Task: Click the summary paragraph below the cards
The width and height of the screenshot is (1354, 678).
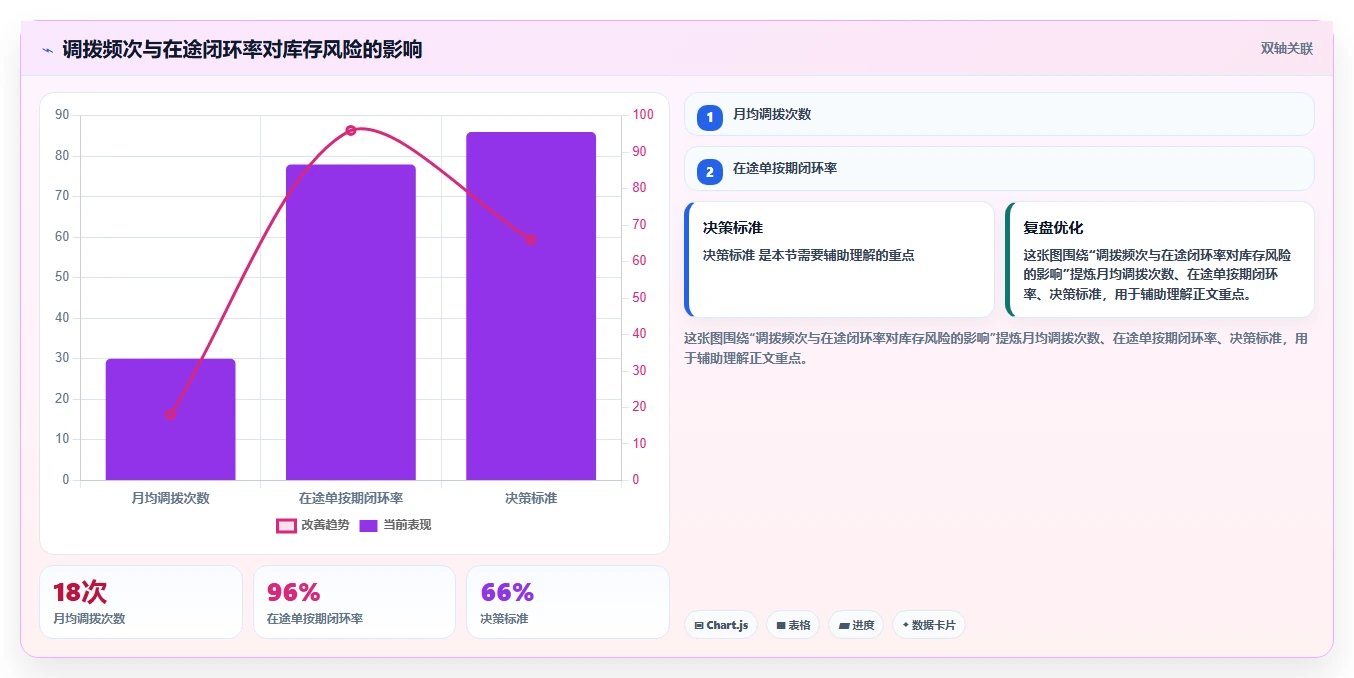Action: [x=996, y=348]
